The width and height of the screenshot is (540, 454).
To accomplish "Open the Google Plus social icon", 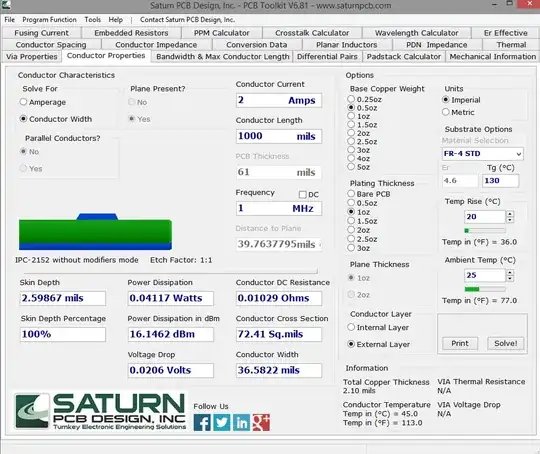I will click(261, 422).
